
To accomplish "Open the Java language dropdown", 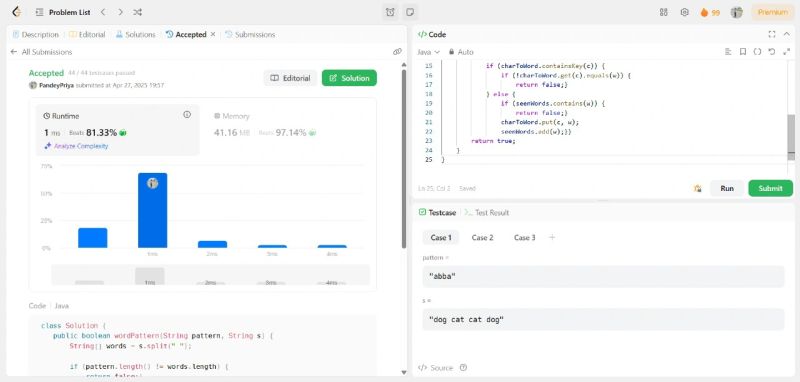I will coord(428,52).
